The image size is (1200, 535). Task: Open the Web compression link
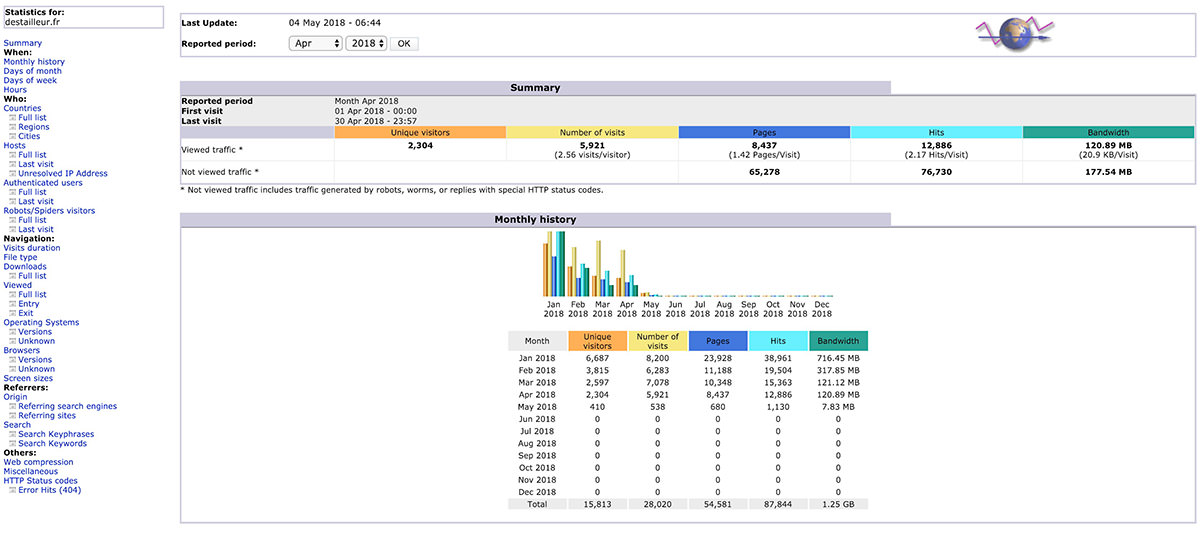[38, 463]
